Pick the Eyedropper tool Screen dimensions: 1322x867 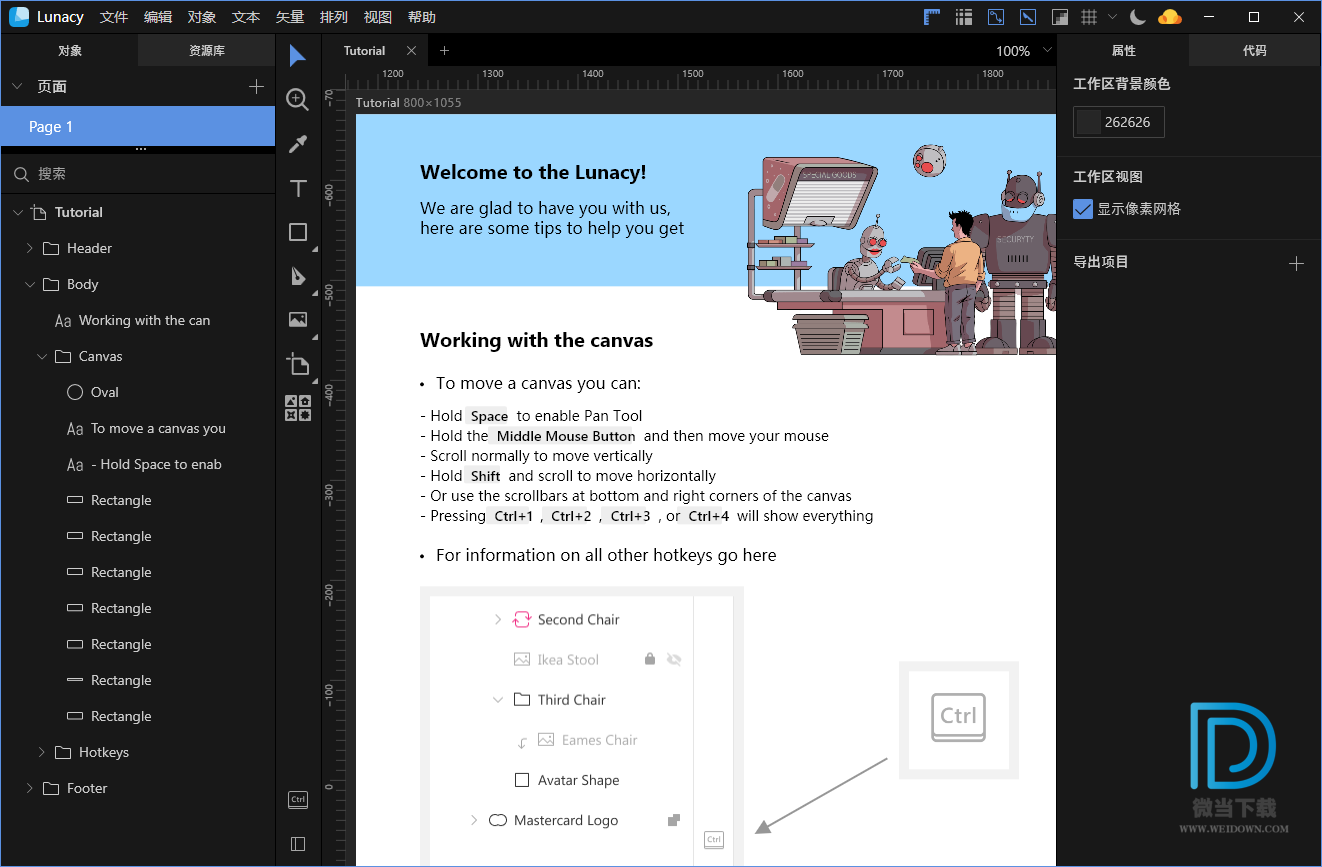[297, 144]
